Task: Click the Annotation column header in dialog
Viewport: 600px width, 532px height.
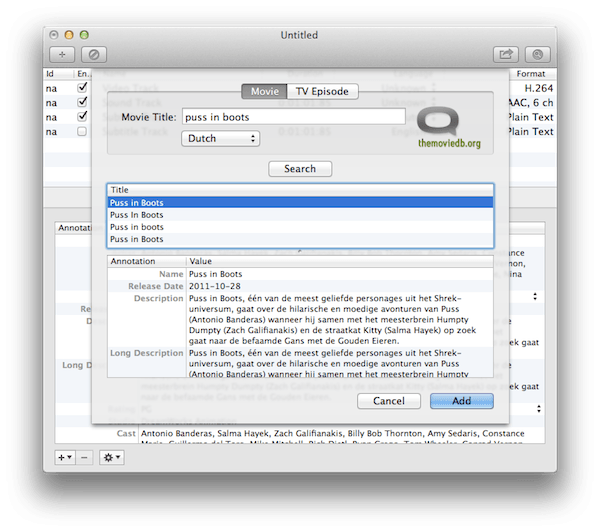Action: pyautogui.click(x=147, y=261)
